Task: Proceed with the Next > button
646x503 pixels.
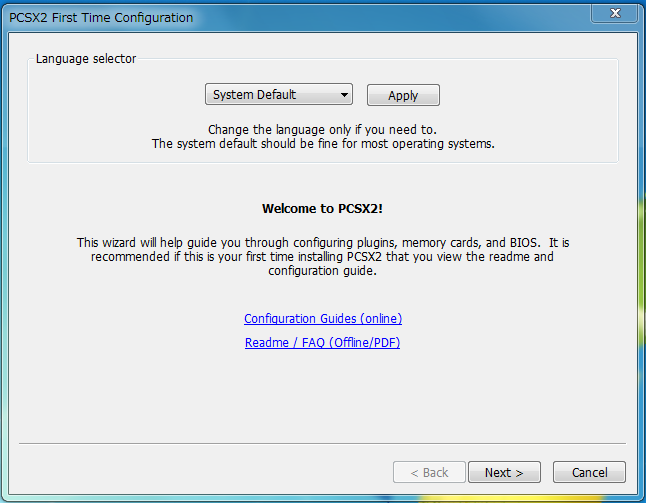Action: (x=504, y=472)
